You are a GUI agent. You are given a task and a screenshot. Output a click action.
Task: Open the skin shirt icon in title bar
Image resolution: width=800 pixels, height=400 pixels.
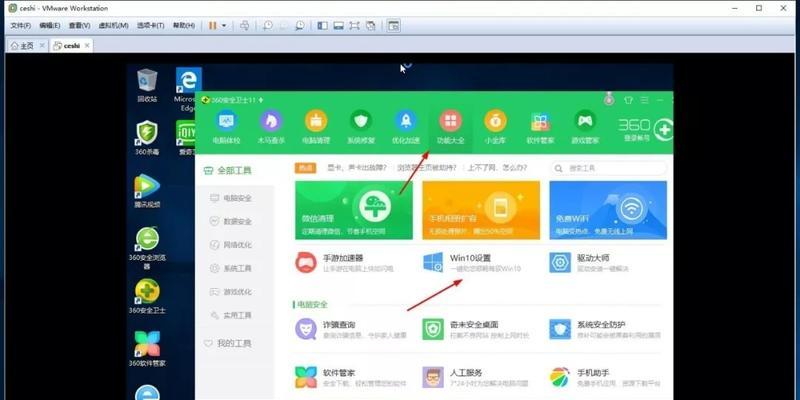[x=629, y=100]
